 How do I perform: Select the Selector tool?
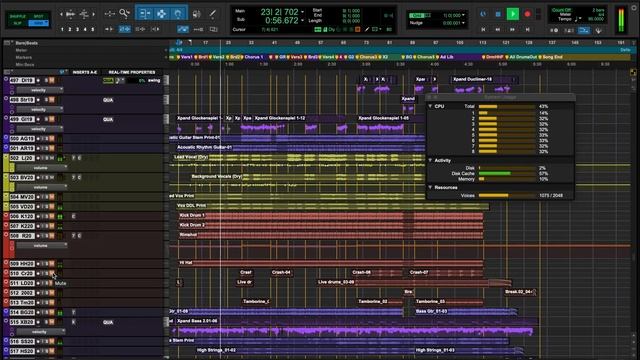coord(161,14)
